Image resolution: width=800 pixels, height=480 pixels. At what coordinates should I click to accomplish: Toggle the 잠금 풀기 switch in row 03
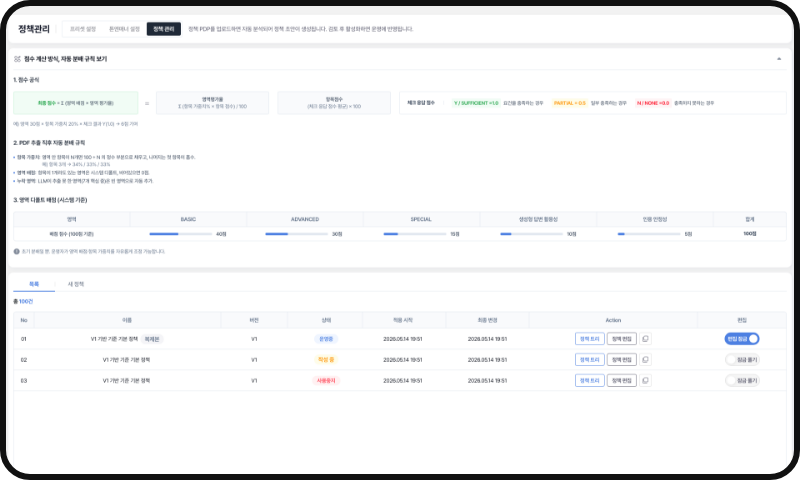point(742,381)
